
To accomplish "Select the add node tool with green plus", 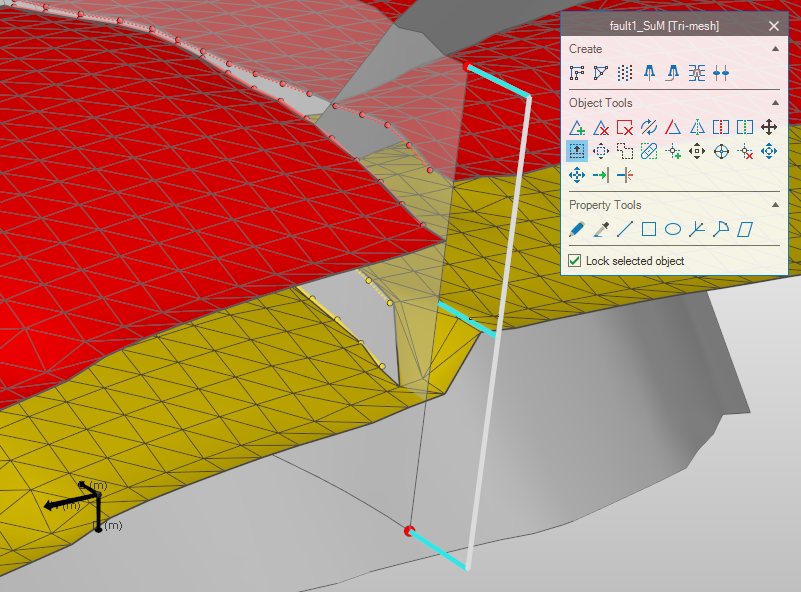I will (x=673, y=151).
